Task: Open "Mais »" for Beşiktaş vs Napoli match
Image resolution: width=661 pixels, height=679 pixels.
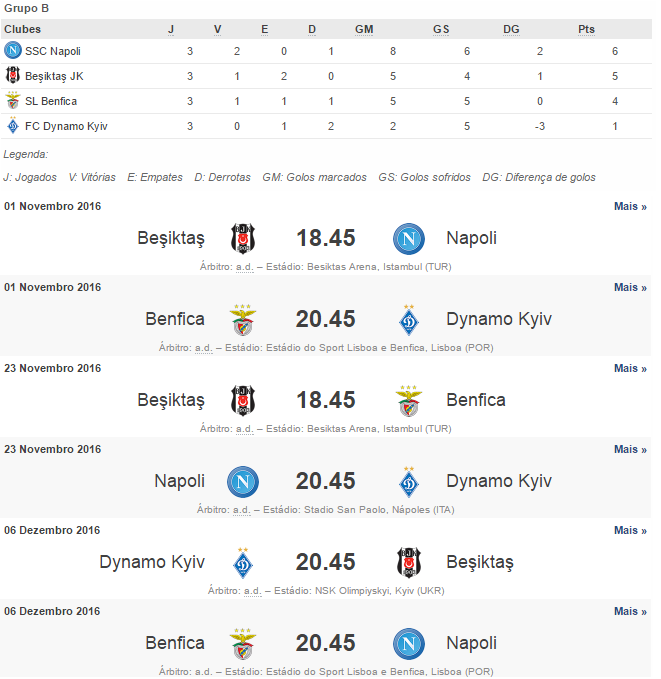Action: pyautogui.click(x=630, y=207)
